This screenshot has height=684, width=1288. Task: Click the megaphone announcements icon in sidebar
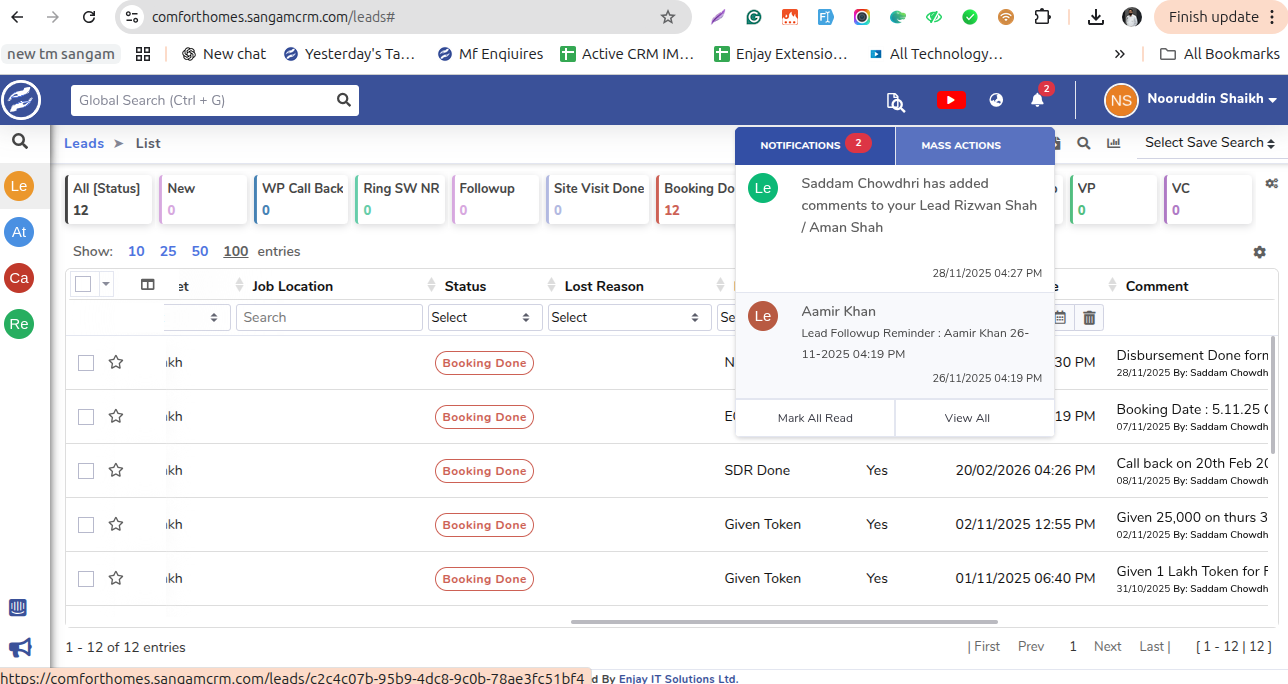click(19, 648)
